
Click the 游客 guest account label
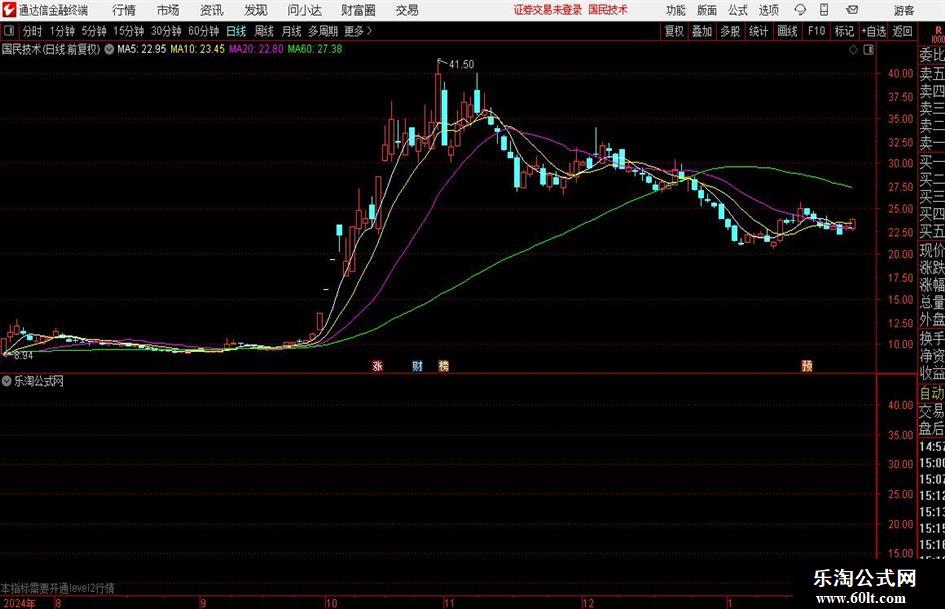pyautogui.click(x=904, y=10)
